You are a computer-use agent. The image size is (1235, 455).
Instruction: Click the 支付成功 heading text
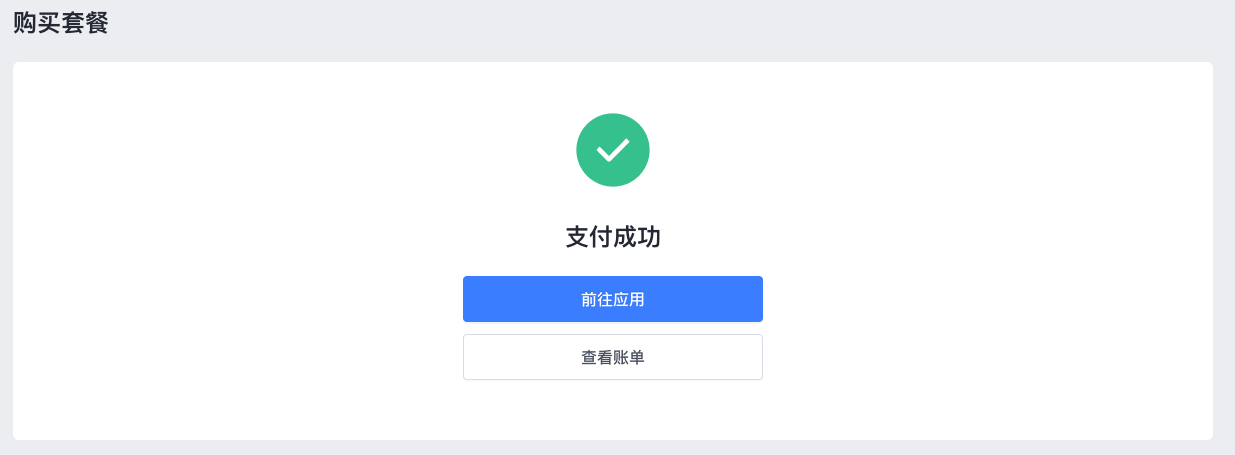click(613, 238)
